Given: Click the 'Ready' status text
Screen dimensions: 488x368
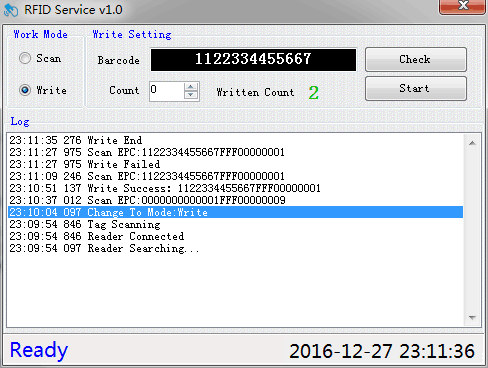Looking at the screenshot, I should tap(39, 351).
